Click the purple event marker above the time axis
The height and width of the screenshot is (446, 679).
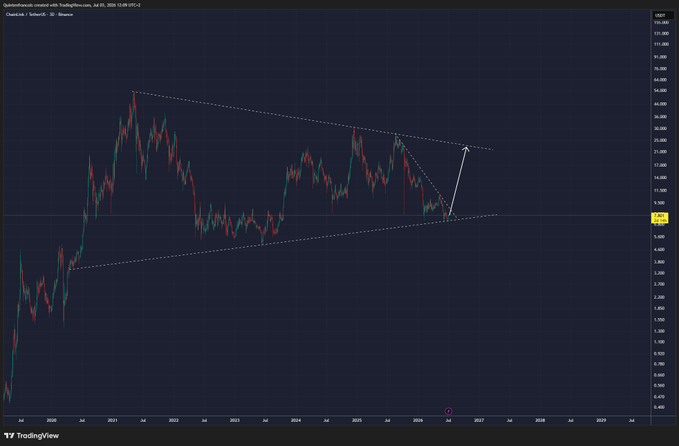point(448,411)
